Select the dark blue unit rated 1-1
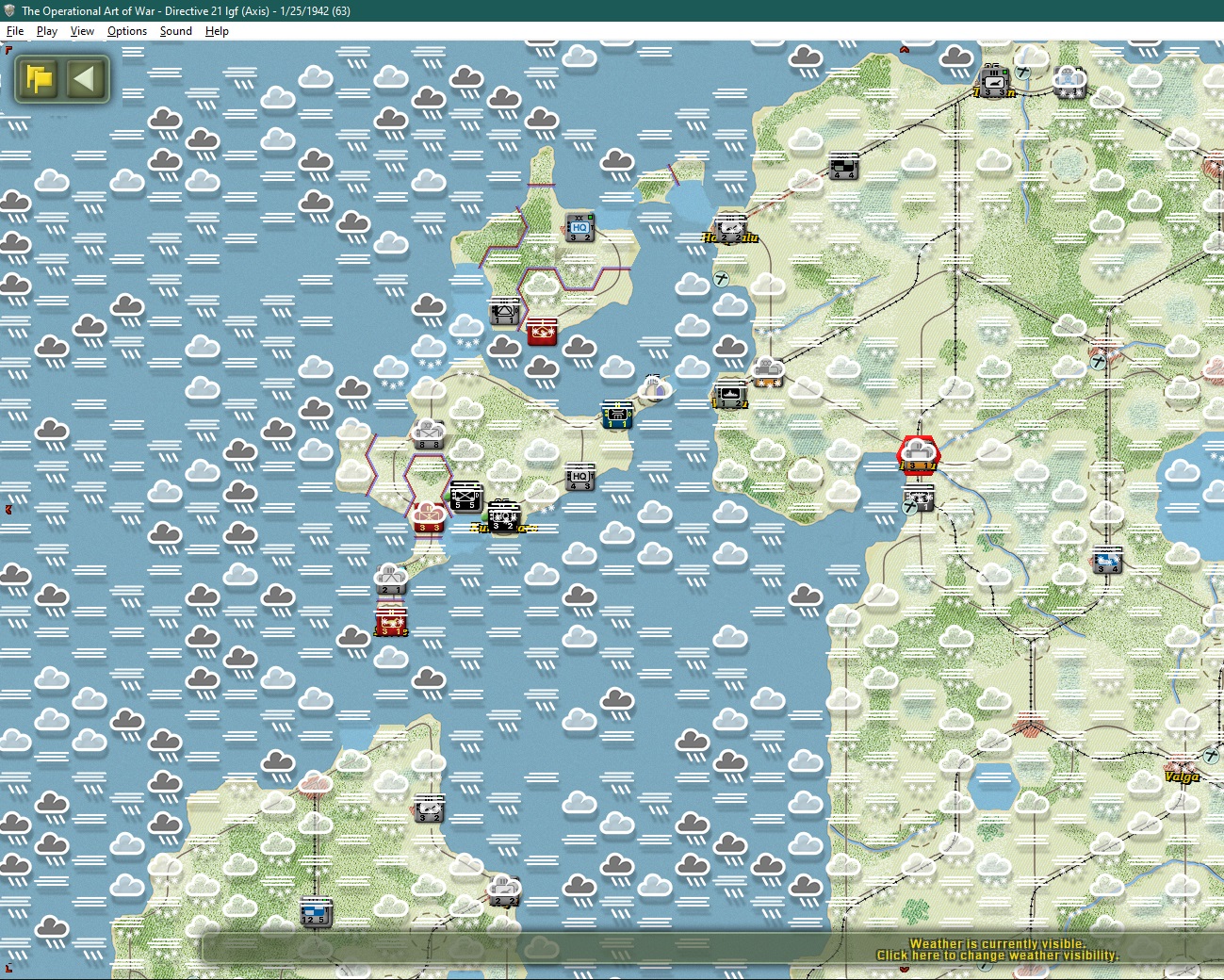This screenshot has height=980, width=1224. [x=617, y=415]
